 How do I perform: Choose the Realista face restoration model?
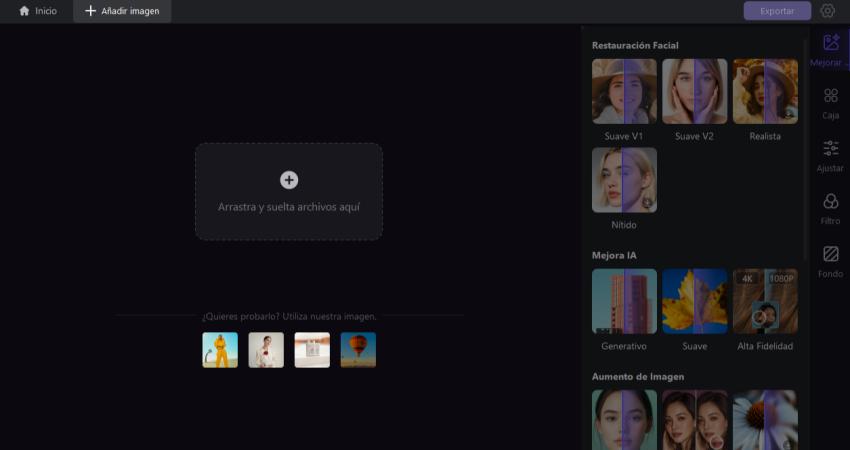click(764, 91)
